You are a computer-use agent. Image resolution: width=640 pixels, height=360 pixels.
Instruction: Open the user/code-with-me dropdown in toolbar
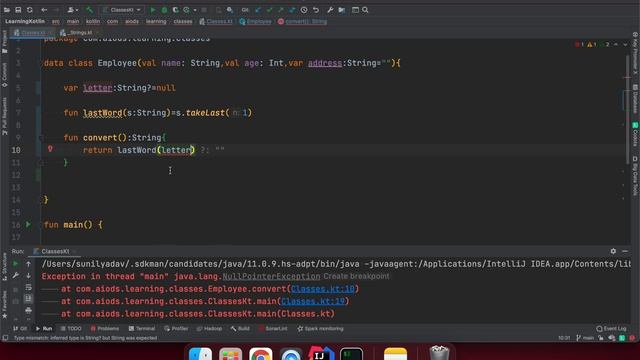(x=73, y=10)
